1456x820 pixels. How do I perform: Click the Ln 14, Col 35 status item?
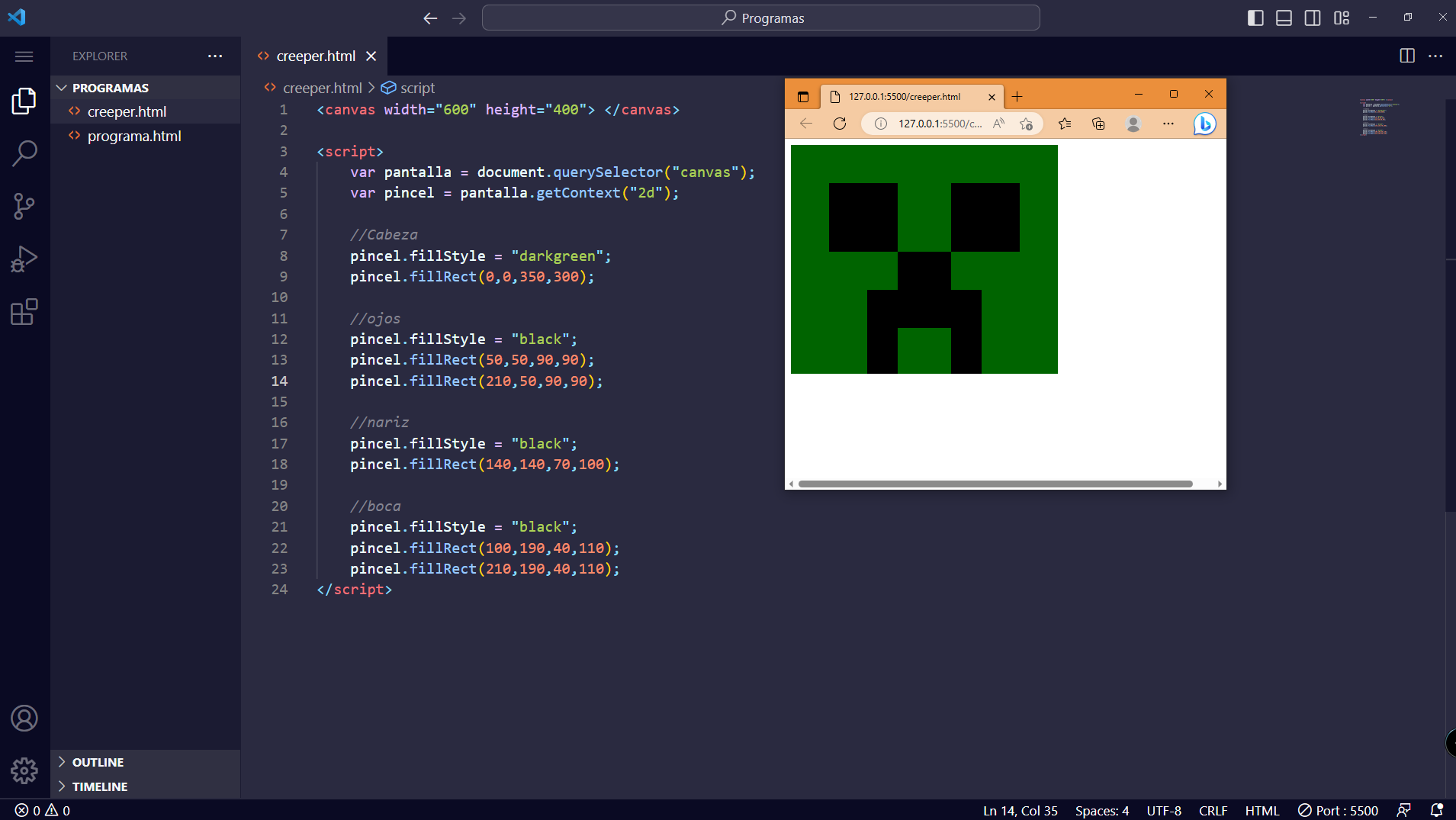[x=1020, y=811]
